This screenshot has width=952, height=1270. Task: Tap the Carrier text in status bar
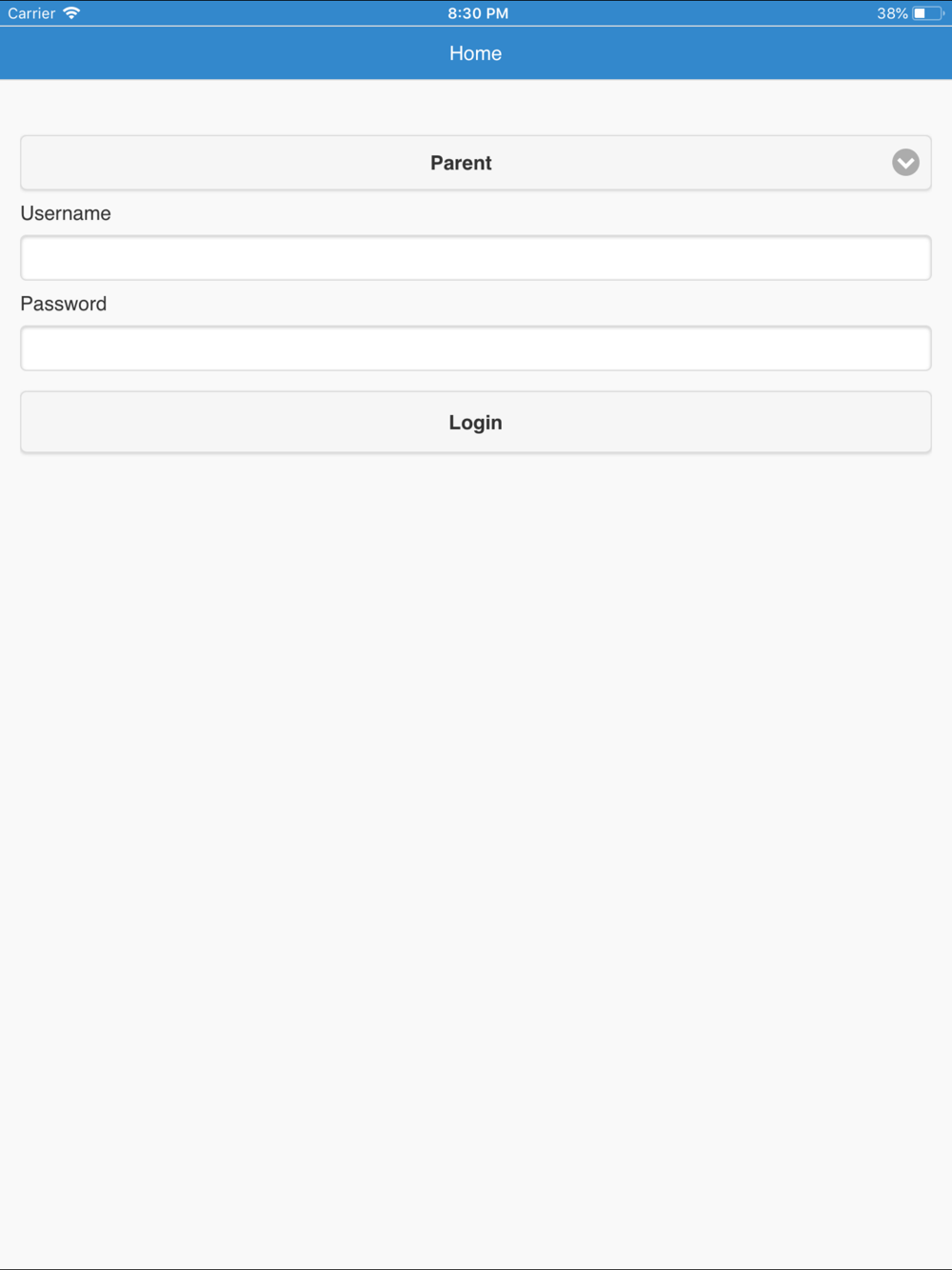[x=31, y=13]
